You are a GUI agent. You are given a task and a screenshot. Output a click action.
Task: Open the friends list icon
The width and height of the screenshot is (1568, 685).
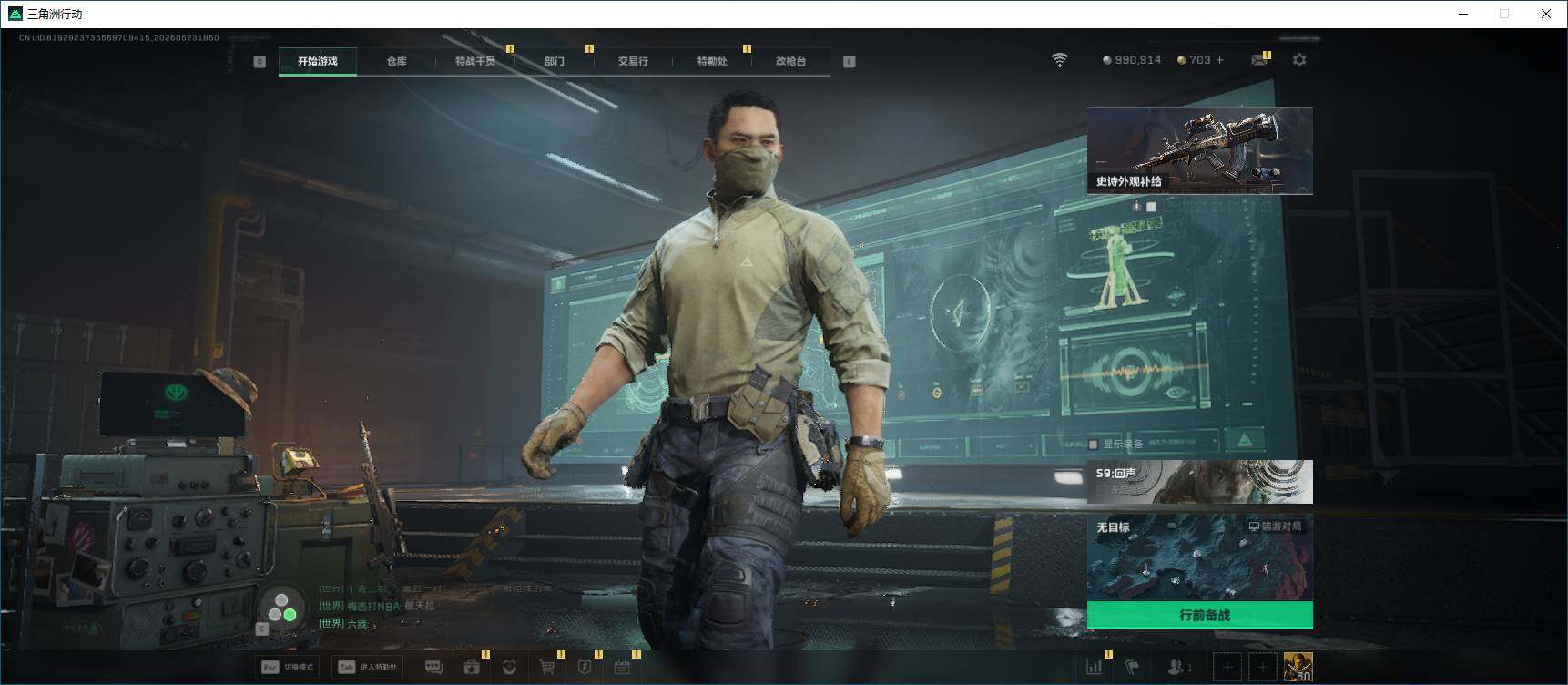coord(1179,668)
